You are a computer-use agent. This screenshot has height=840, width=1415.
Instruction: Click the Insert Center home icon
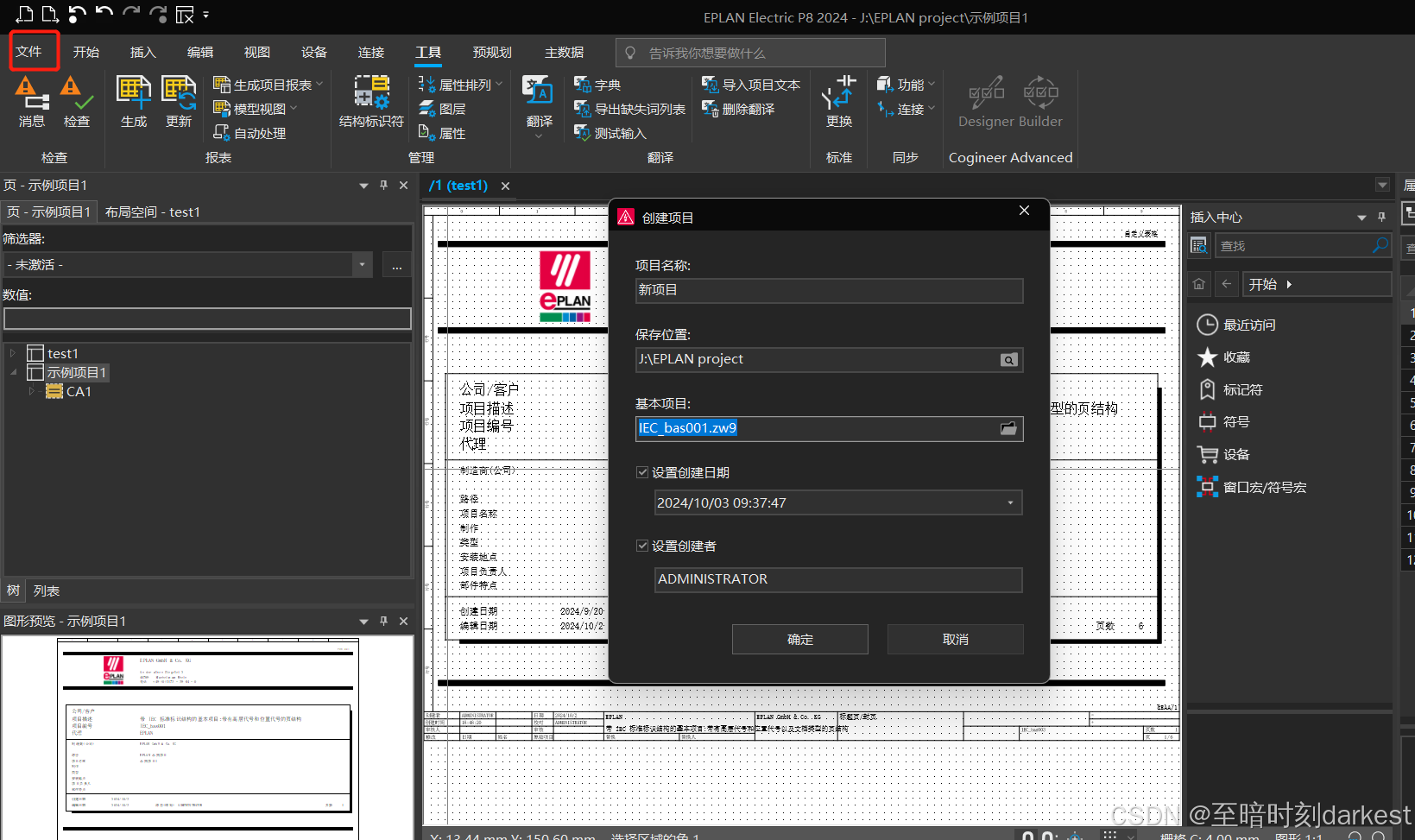(x=1199, y=284)
